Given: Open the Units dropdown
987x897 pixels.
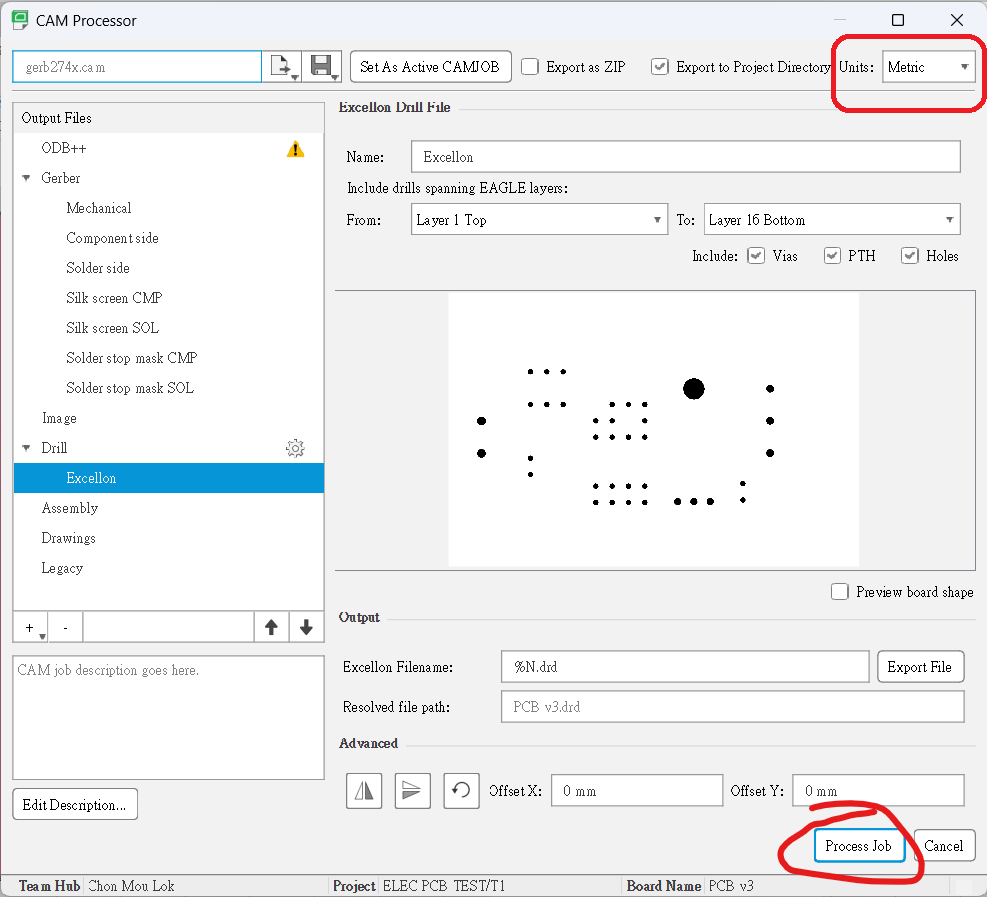Looking at the screenshot, I should (x=928, y=67).
